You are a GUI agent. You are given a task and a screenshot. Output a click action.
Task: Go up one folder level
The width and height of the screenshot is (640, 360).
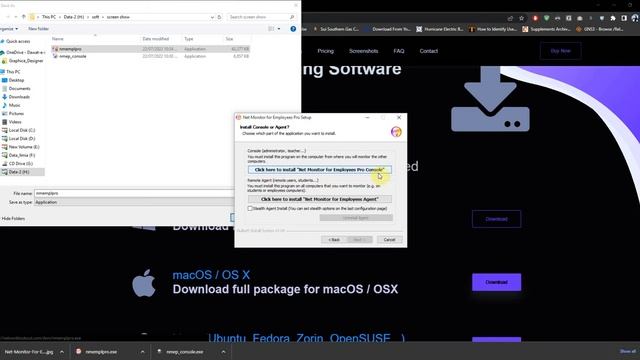24,17
